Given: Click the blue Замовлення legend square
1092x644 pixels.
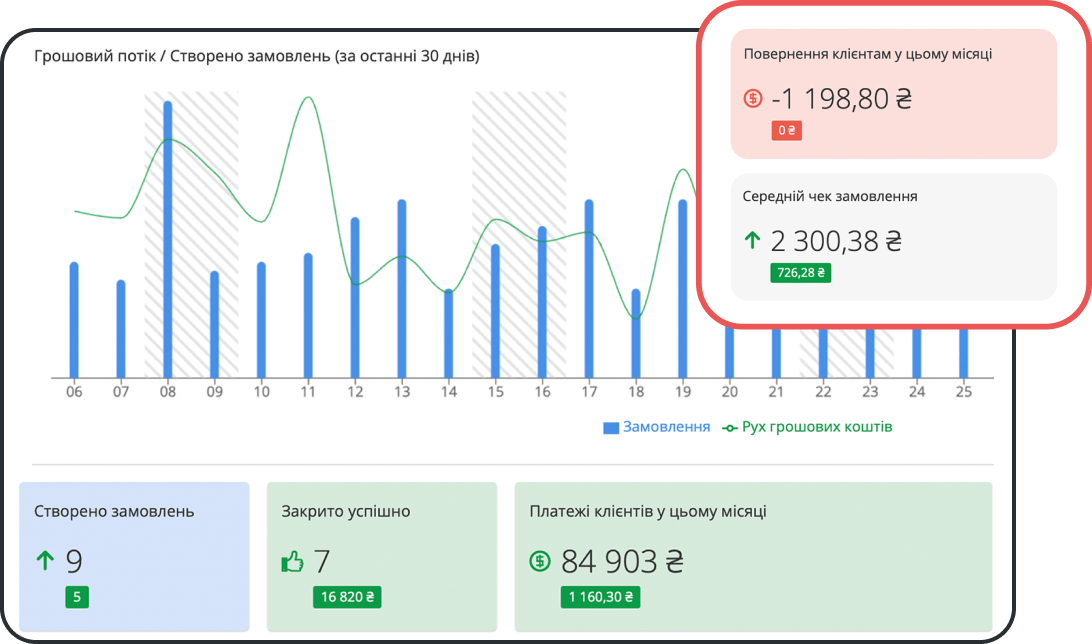Looking at the screenshot, I should tap(611, 427).
